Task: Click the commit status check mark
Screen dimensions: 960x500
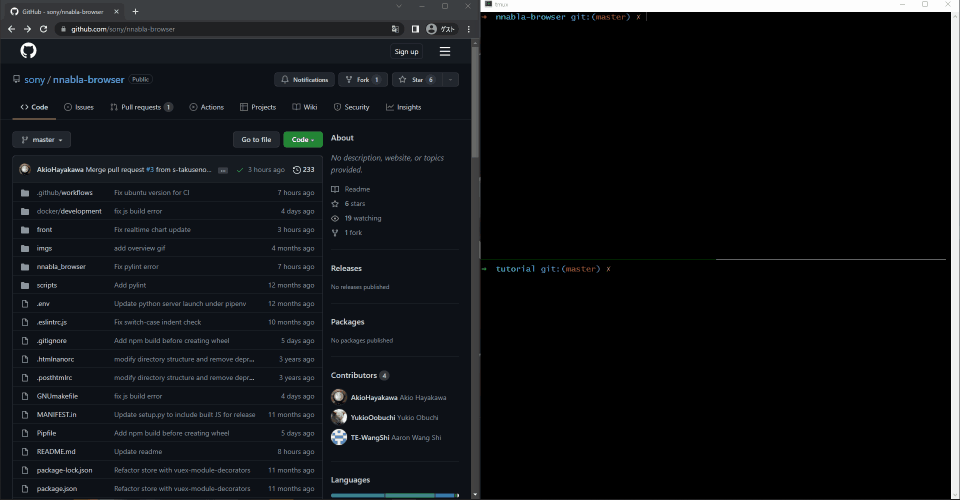Action: (240, 170)
